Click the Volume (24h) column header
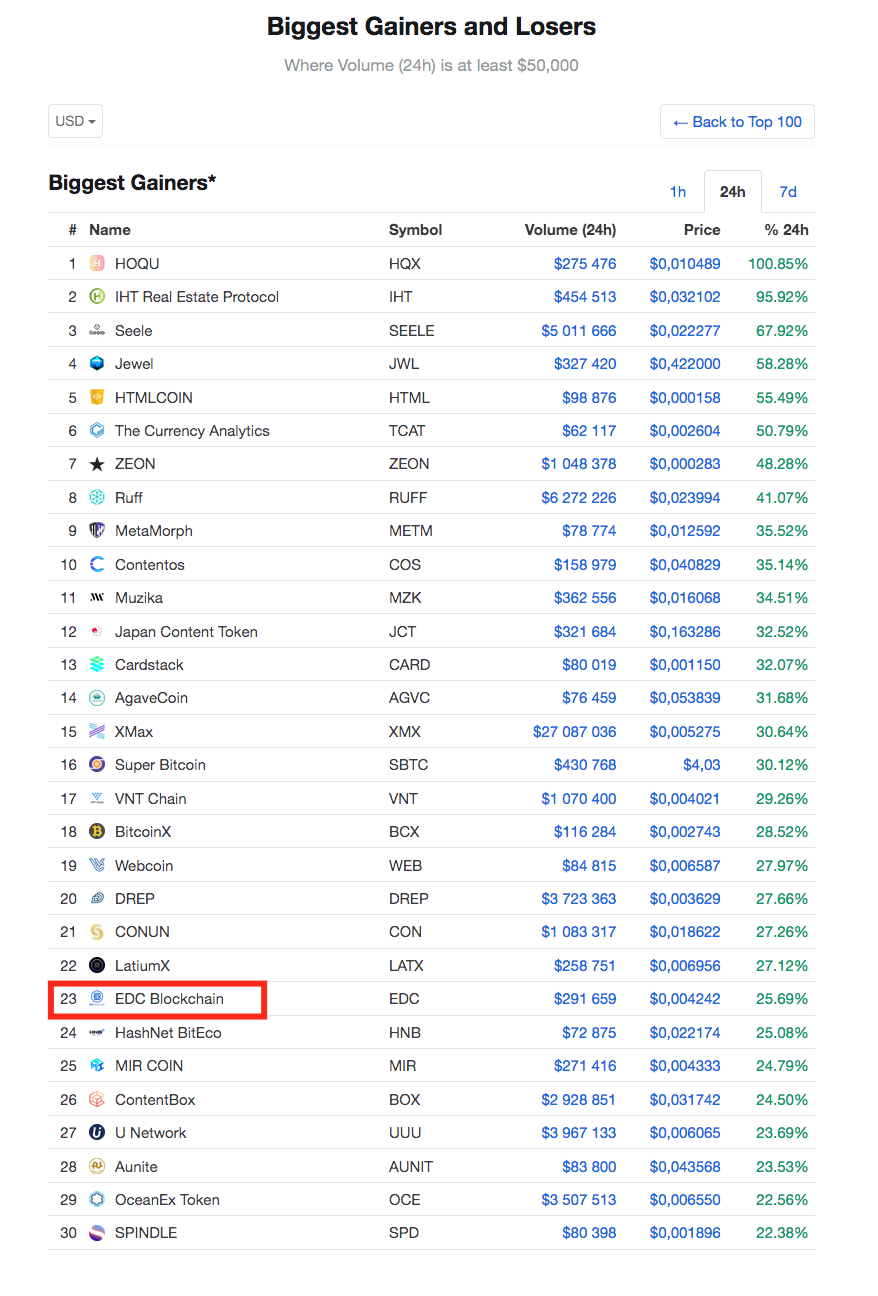This screenshot has width=878, height=1296. [x=570, y=230]
